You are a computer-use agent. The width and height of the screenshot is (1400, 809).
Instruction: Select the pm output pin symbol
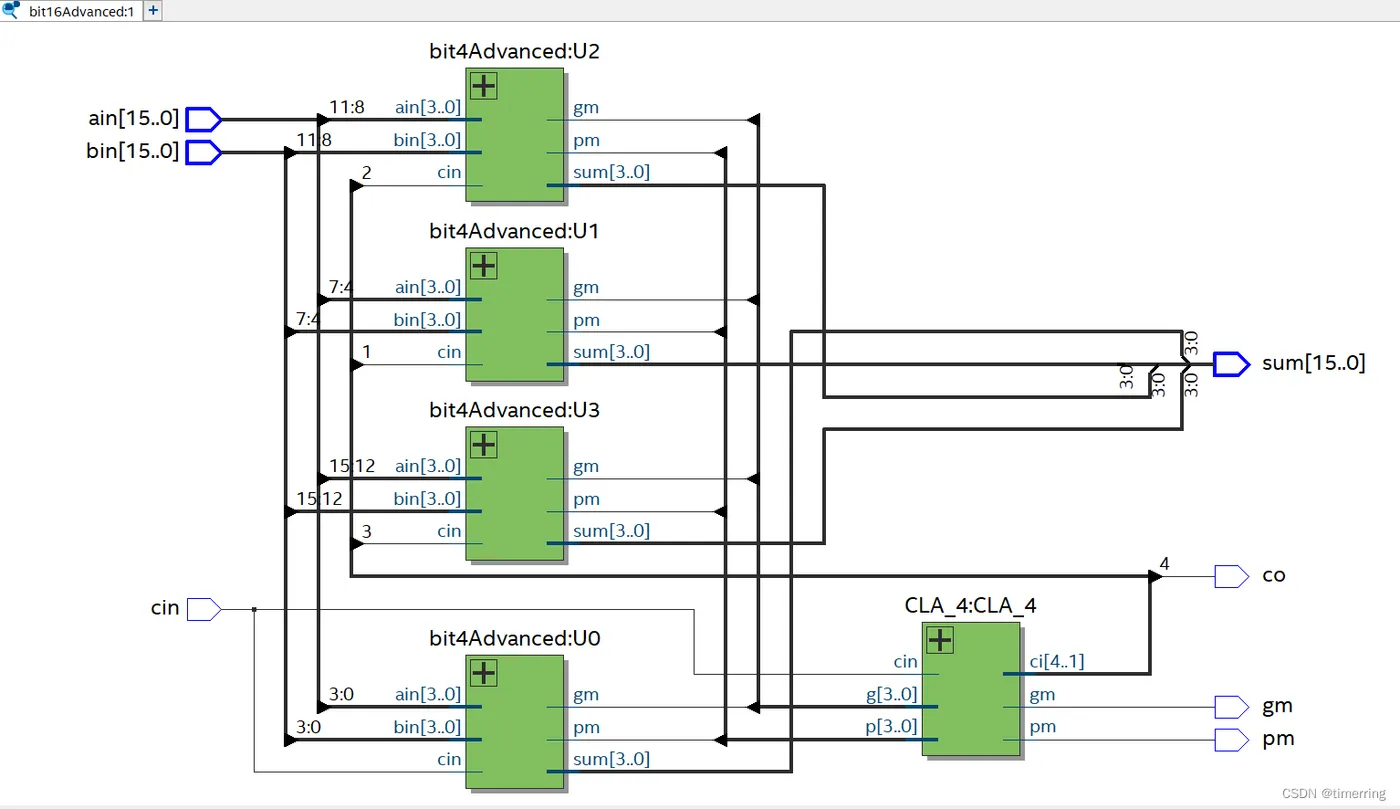point(1231,739)
